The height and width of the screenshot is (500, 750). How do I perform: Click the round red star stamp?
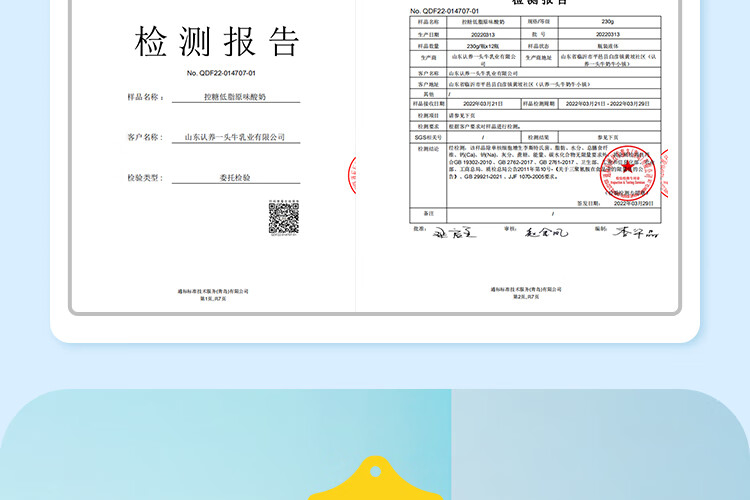point(628,173)
